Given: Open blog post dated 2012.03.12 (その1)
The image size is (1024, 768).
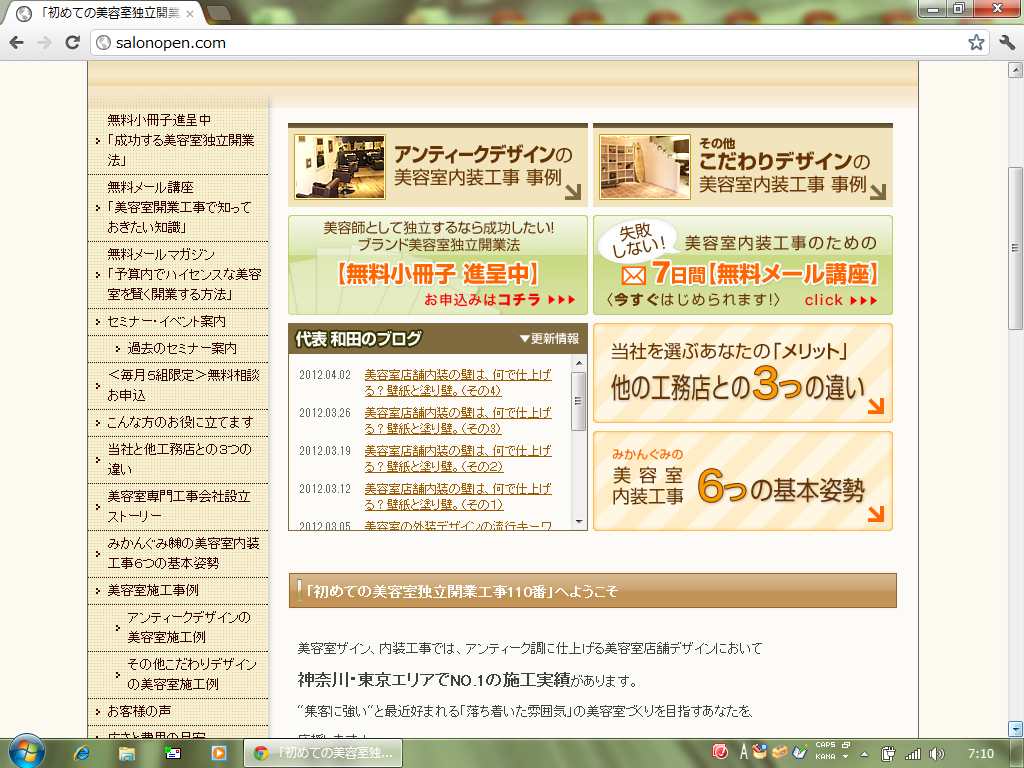Looking at the screenshot, I should 458,496.
